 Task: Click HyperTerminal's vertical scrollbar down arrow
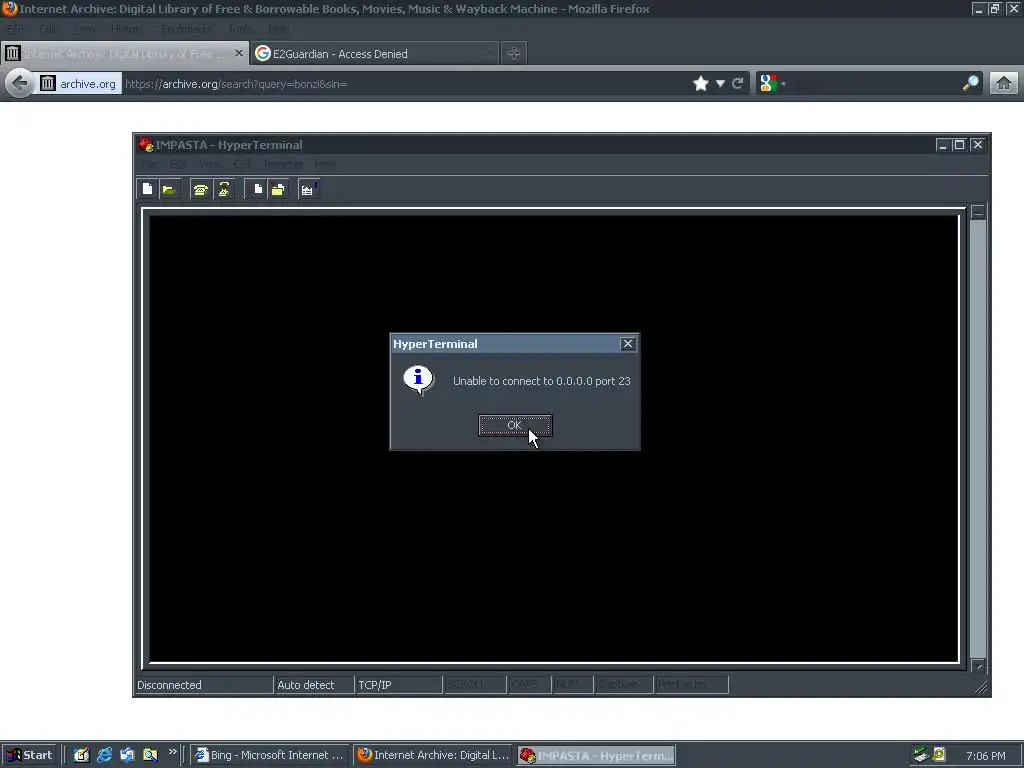[x=978, y=666]
